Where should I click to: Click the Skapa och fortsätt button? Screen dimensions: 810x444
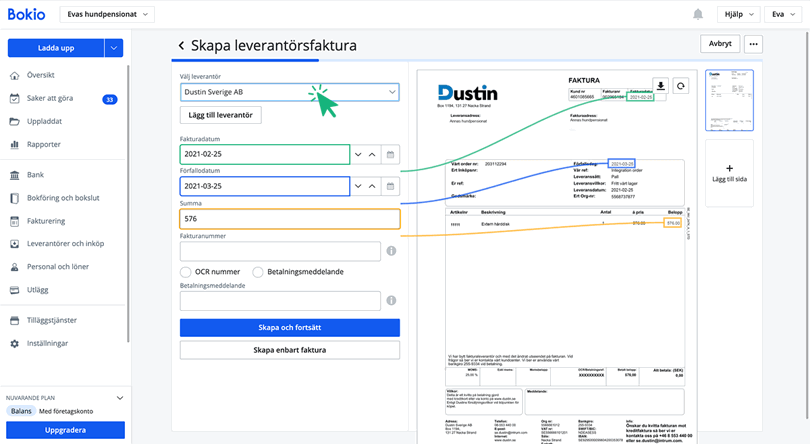[x=290, y=328]
